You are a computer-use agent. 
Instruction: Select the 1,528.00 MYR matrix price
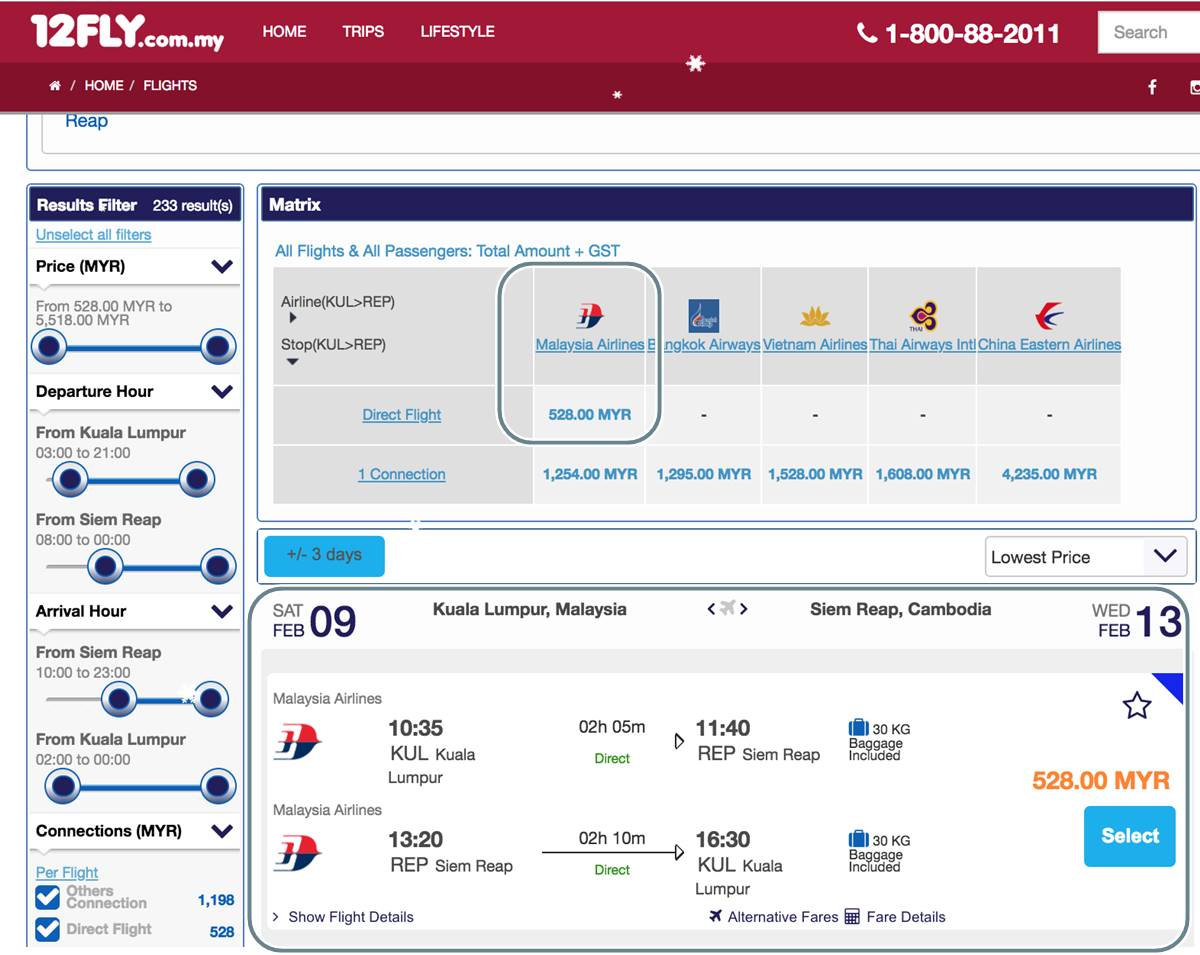(x=815, y=475)
